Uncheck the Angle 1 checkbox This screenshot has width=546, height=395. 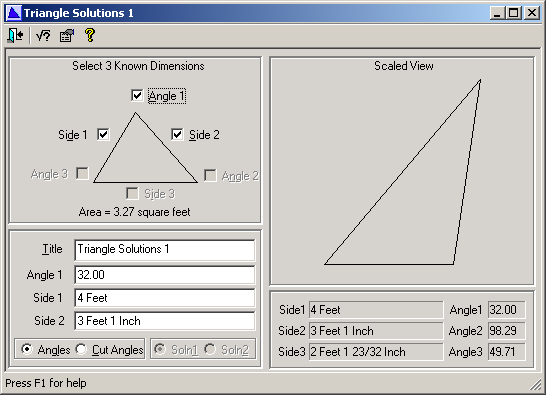click(x=137, y=95)
